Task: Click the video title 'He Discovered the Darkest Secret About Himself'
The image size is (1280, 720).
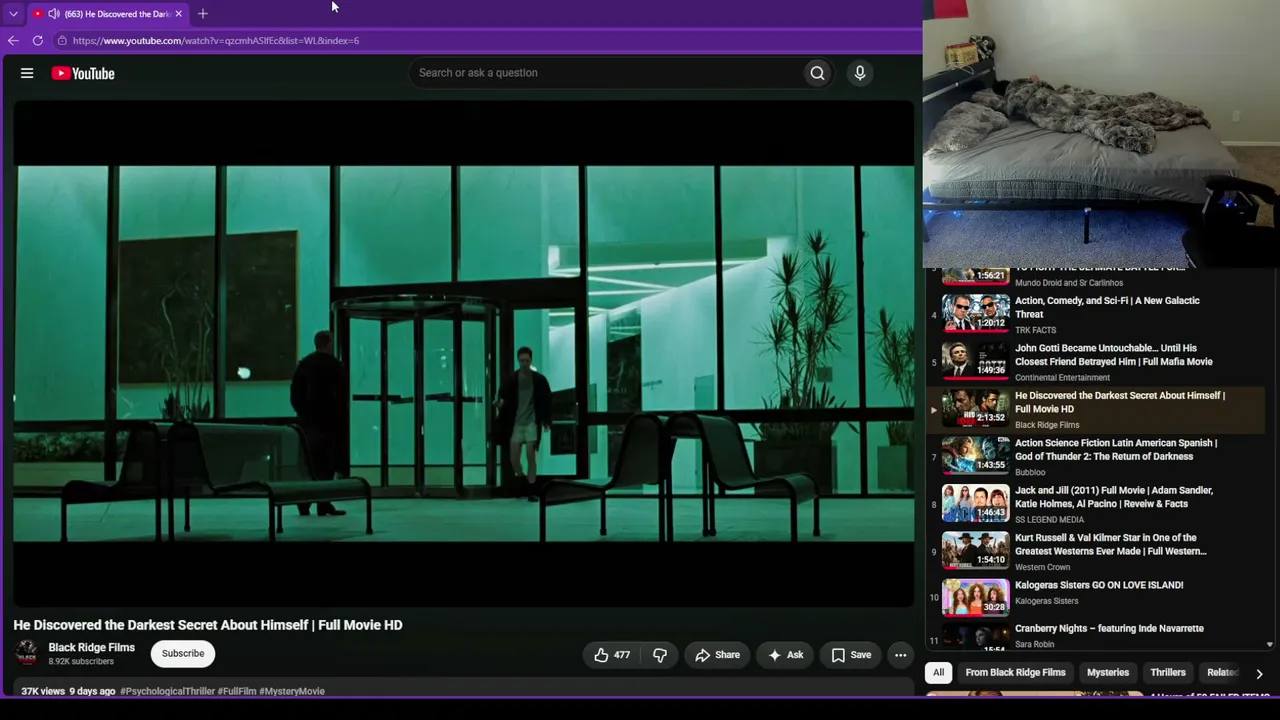Action: (x=208, y=625)
